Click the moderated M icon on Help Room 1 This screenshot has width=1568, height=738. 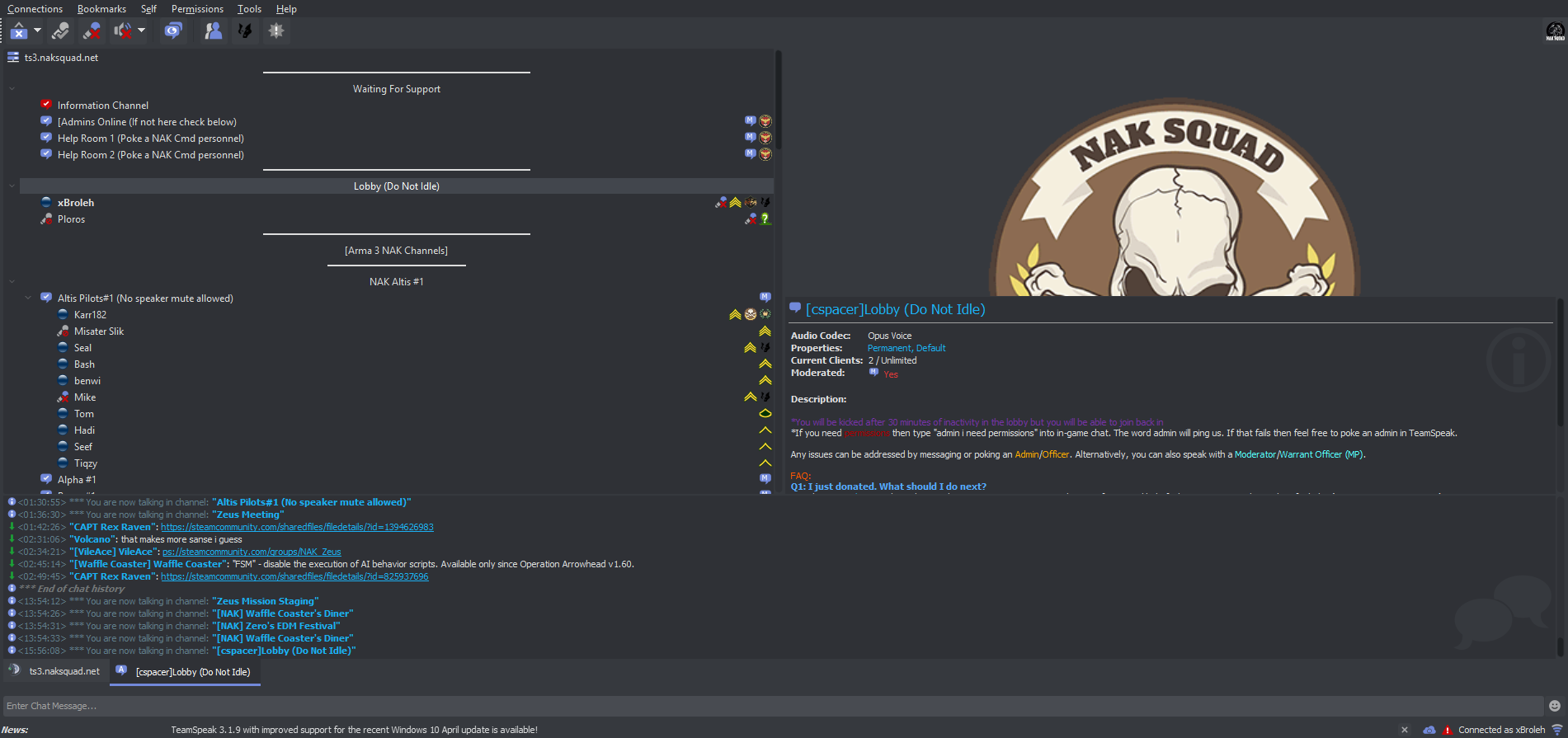[750, 137]
